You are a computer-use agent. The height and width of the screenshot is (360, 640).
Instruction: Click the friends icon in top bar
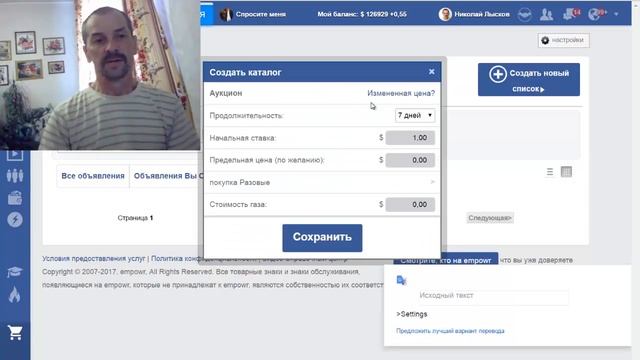pyautogui.click(x=546, y=14)
